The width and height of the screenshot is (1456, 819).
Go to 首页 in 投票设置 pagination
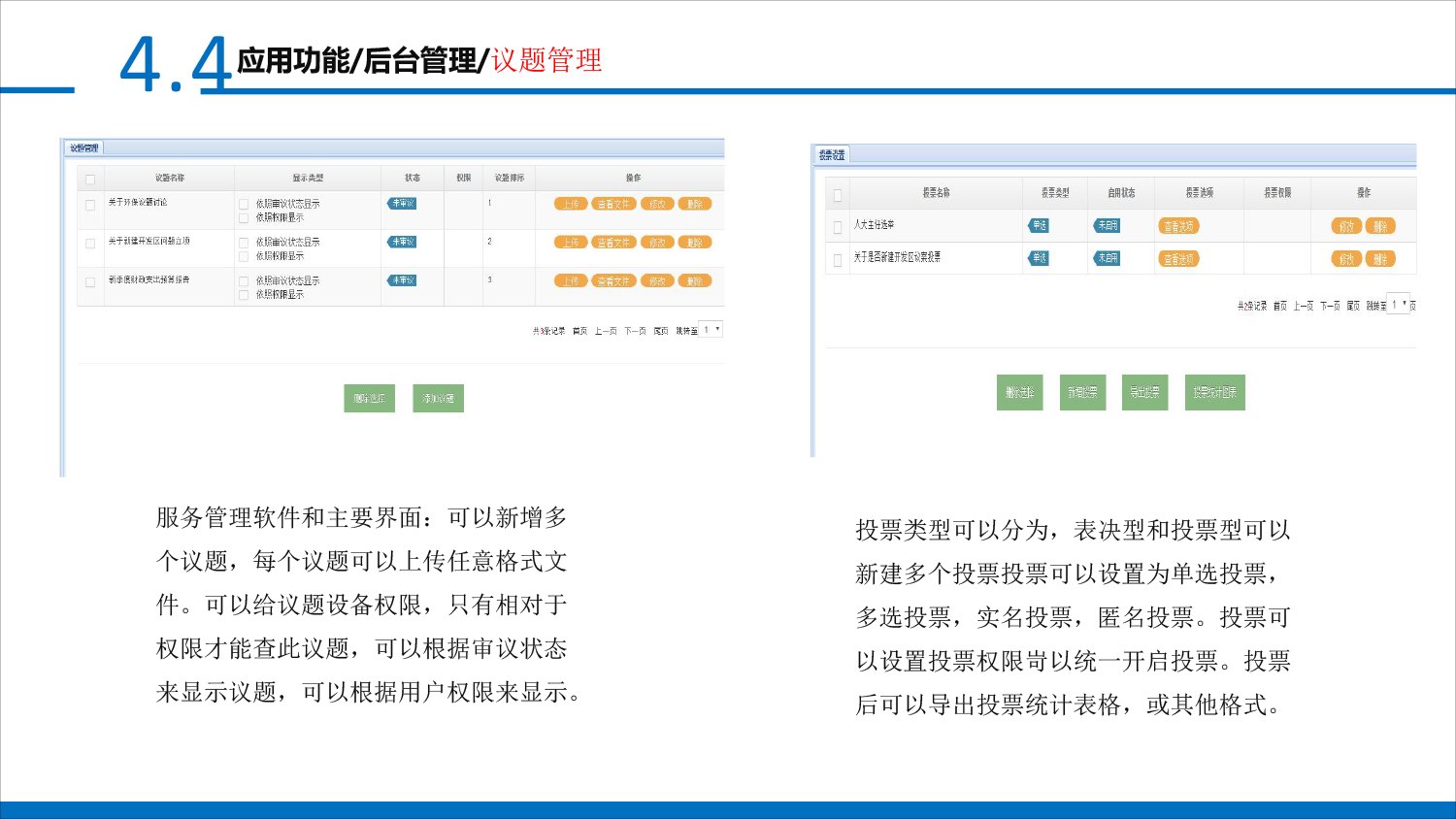[x=1280, y=306]
